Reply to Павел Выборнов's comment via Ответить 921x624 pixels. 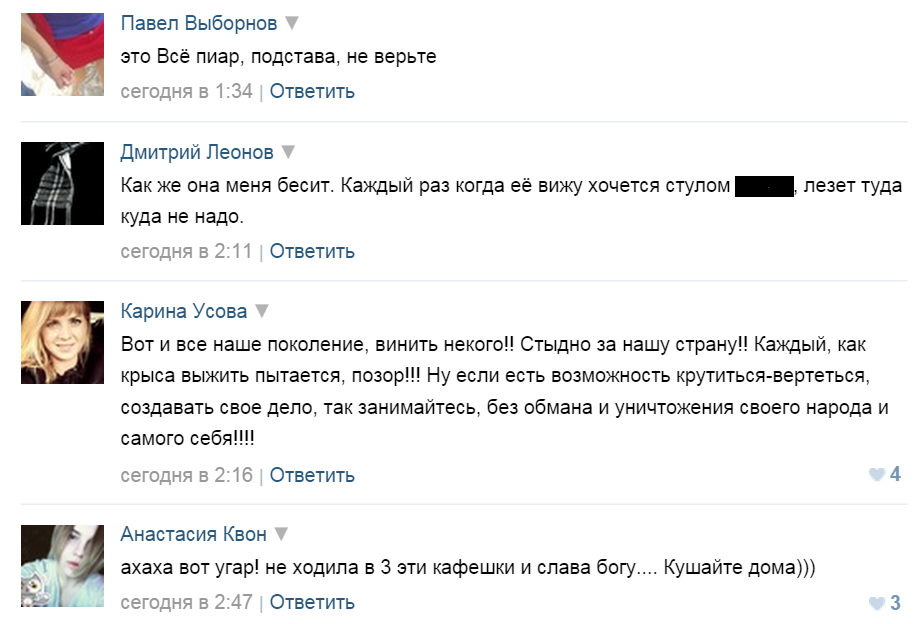tap(312, 91)
